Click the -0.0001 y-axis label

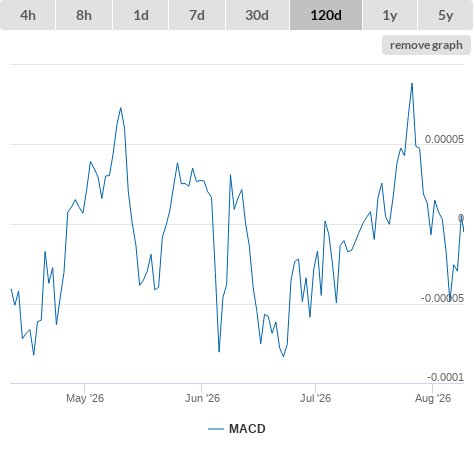[446, 377]
